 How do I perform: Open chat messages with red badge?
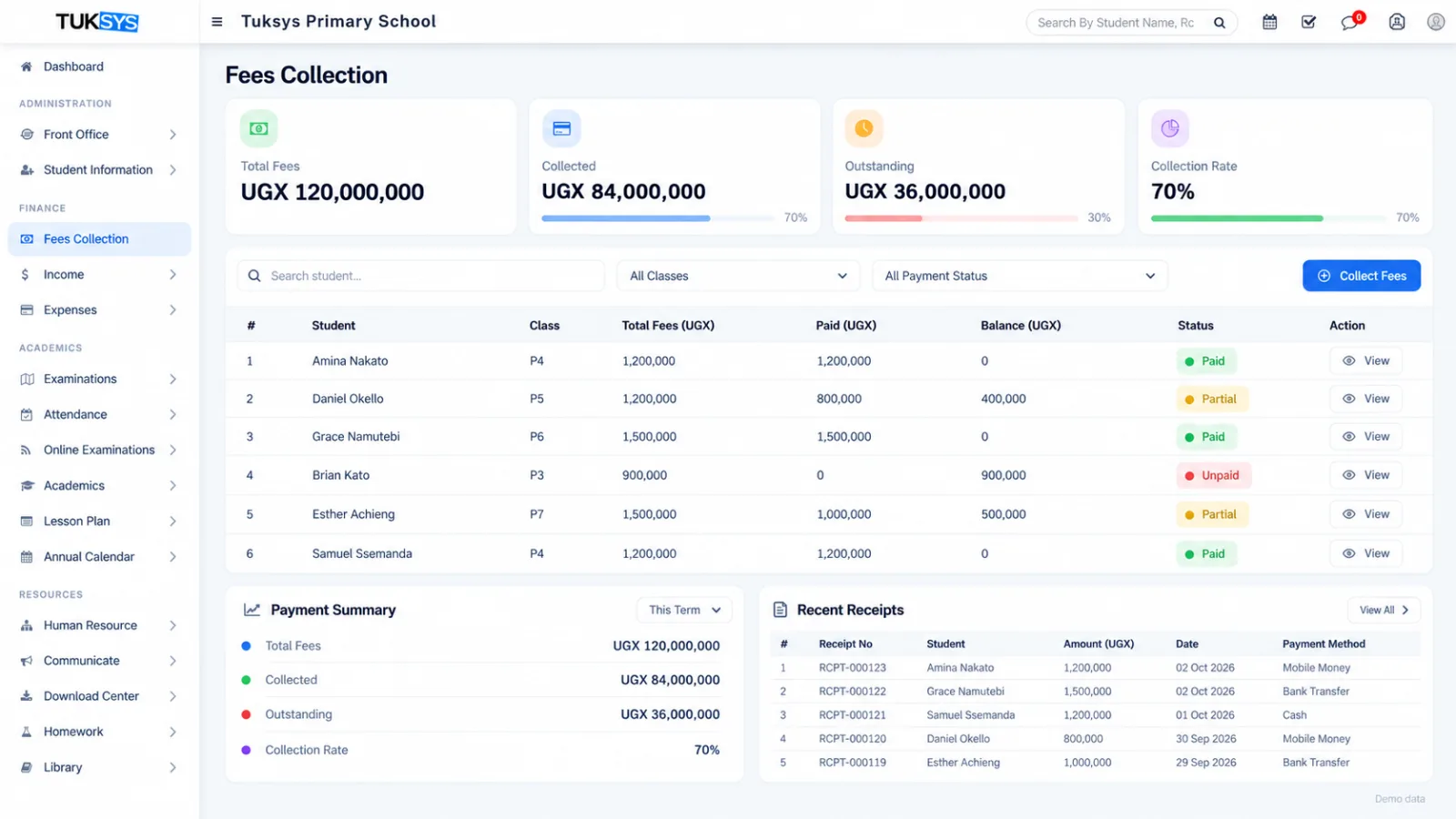click(x=1350, y=22)
